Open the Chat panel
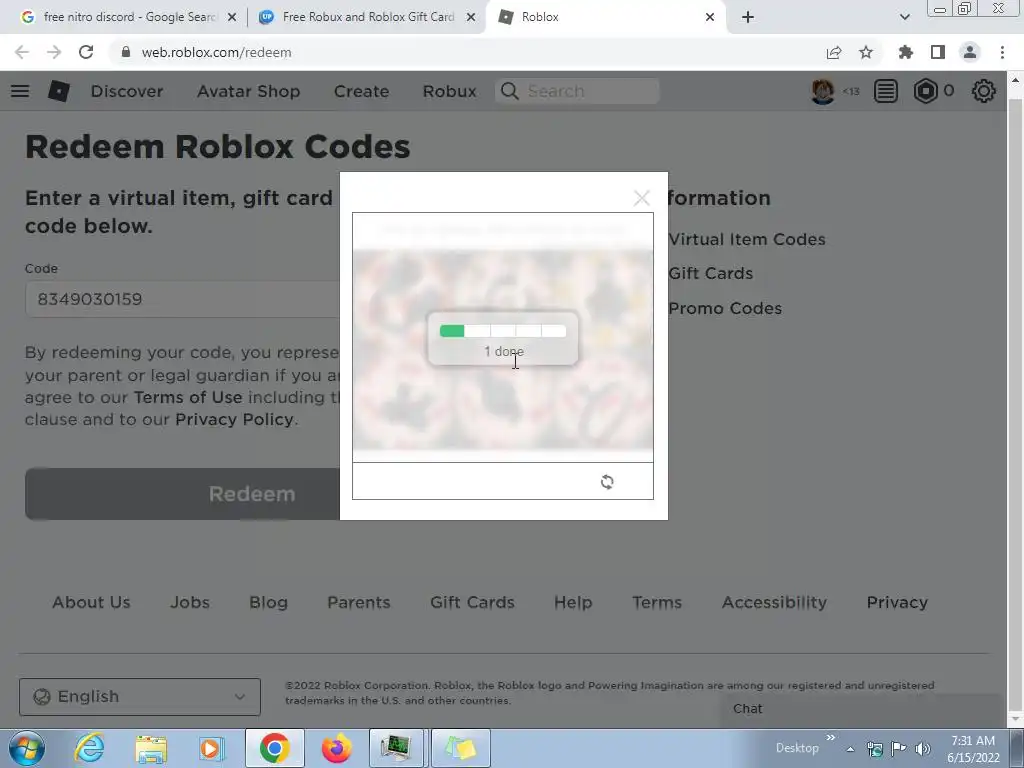 [861, 709]
